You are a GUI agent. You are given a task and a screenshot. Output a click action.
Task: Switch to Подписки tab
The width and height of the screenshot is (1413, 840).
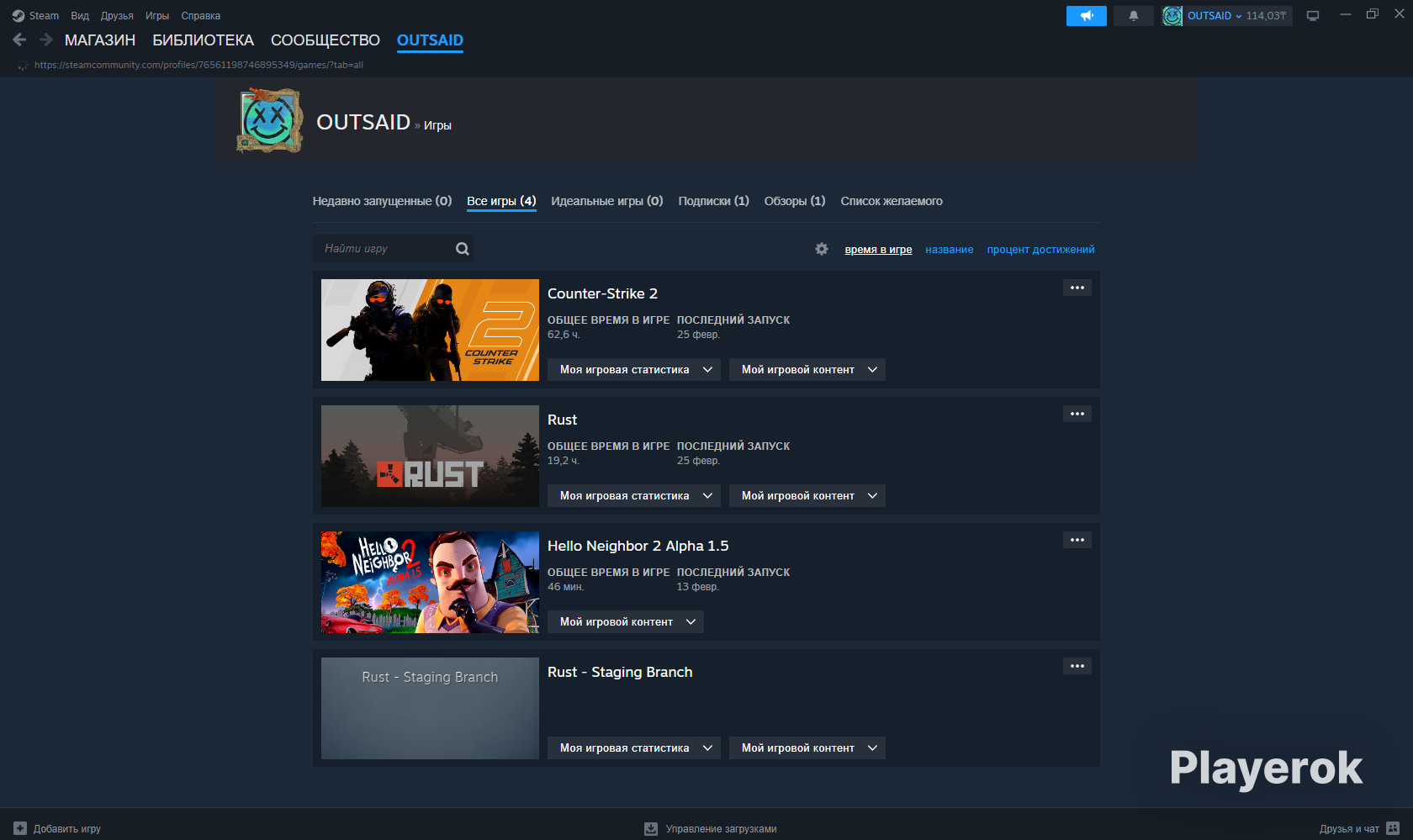tap(713, 201)
